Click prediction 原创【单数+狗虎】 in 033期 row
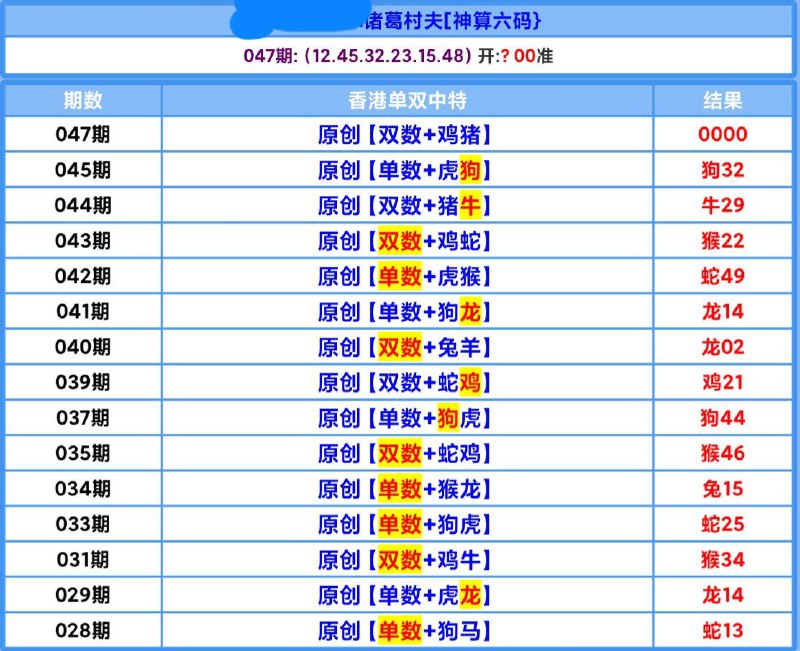The height and width of the screenshot is (651, 800). [x=405, y=524]
